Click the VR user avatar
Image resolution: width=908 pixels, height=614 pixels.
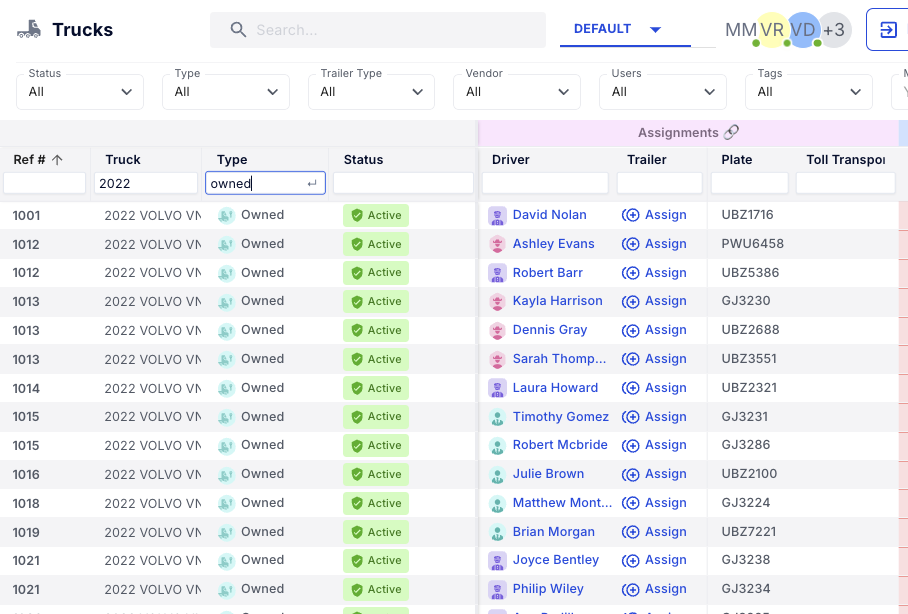(x=771, y=30)
